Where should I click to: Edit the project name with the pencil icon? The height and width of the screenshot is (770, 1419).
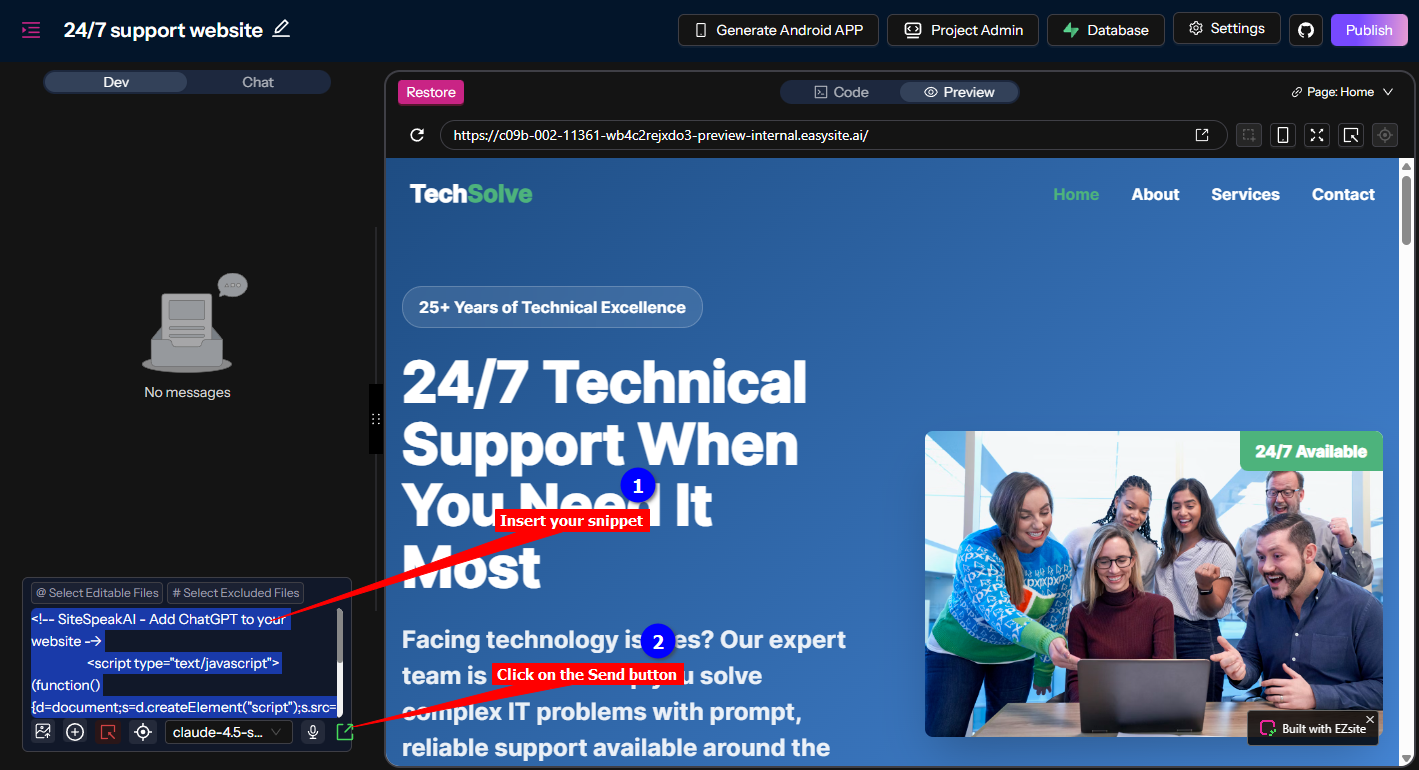[x=281, y=29]
